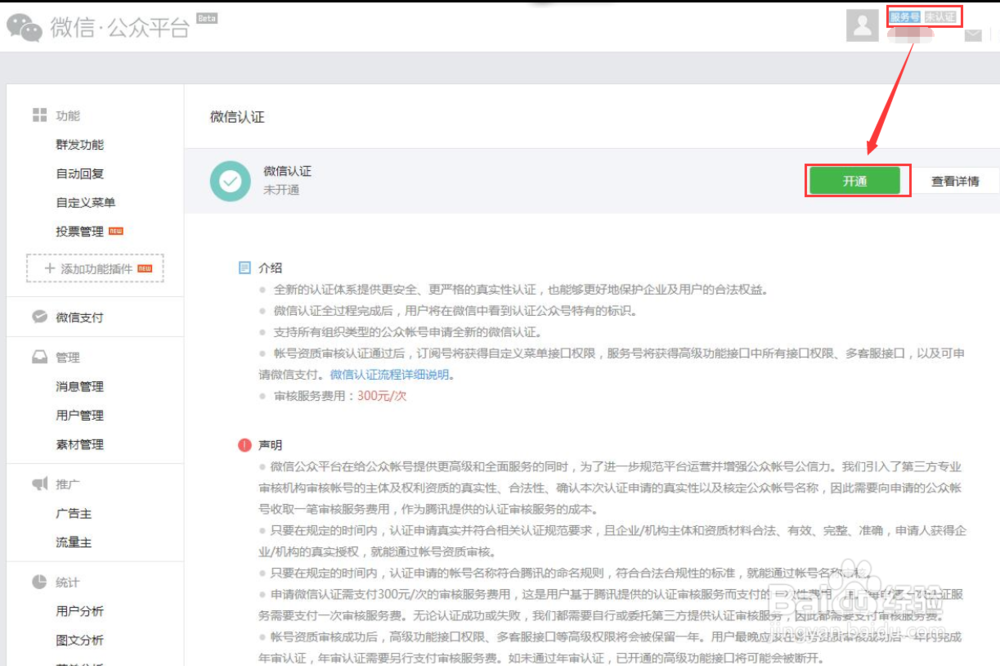Screen dimensions: 1000x666
Task: Click the 介绍 document icon
Action: pyautogui.click(x=244, y=268)
